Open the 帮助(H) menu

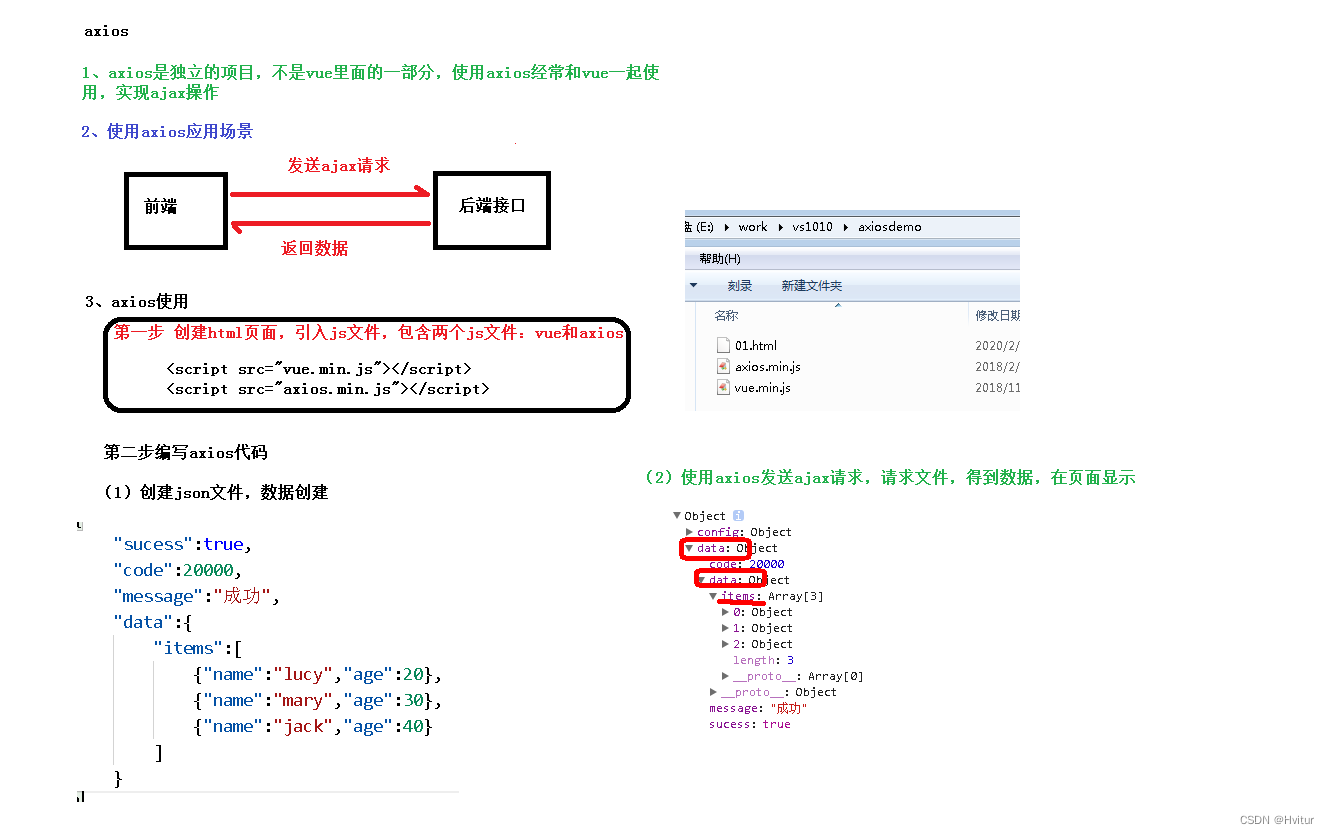[x=720, y=258]
